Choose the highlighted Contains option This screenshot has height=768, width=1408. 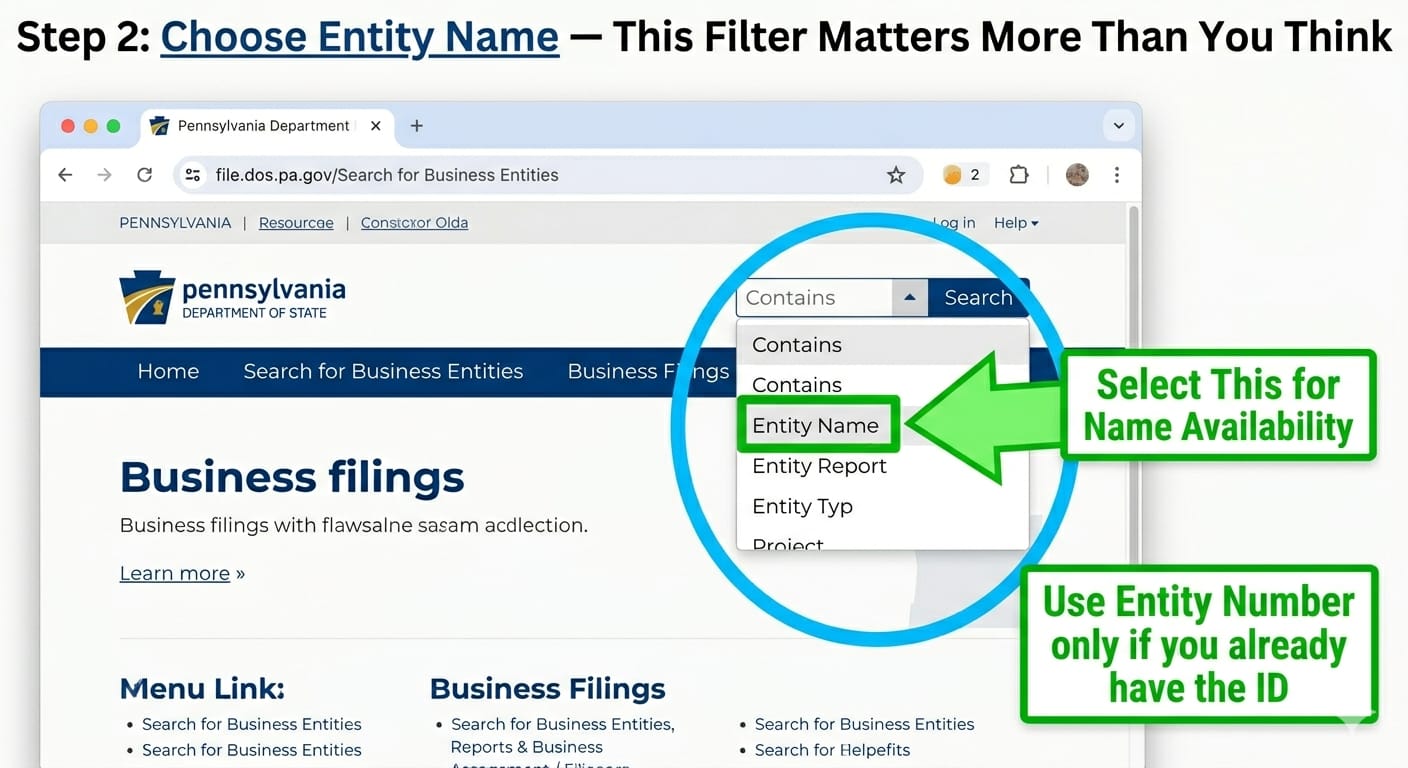(x=882, y=345)
